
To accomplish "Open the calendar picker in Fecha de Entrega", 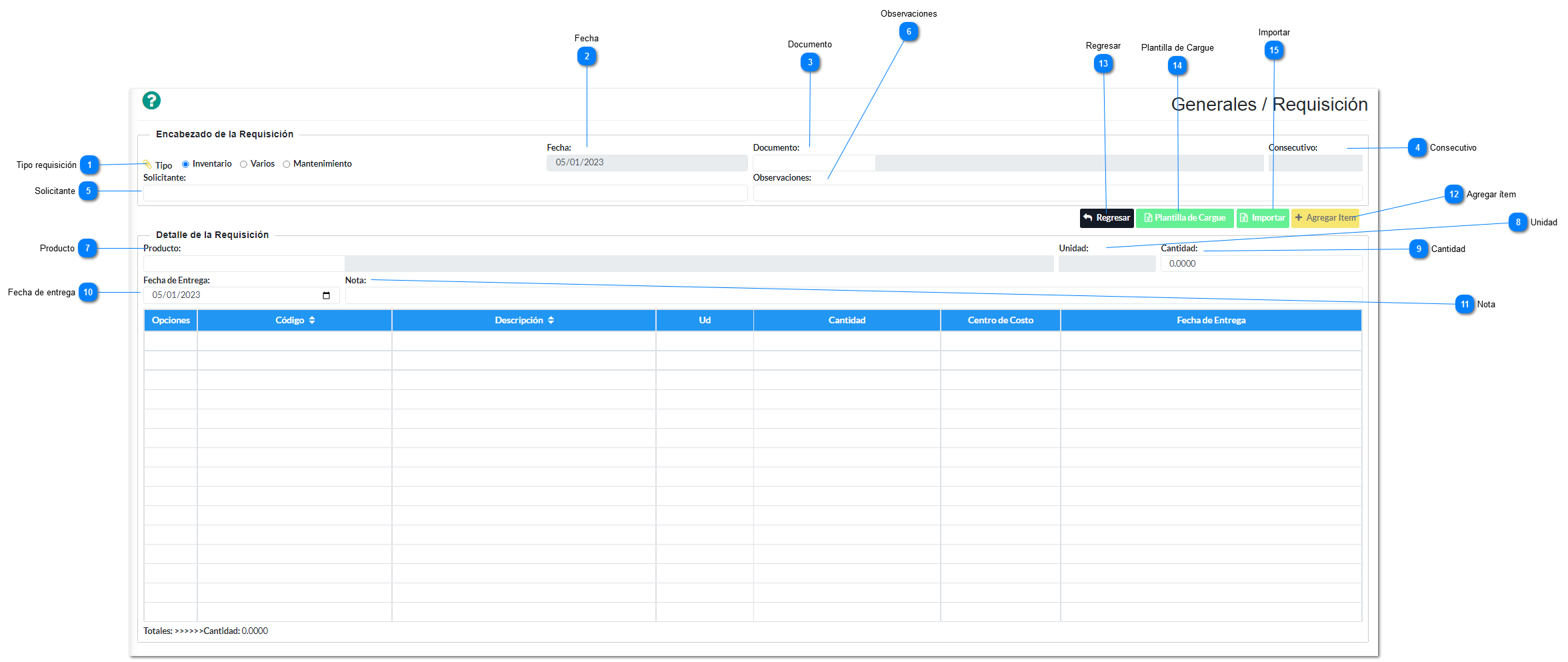I will [326, 295].
